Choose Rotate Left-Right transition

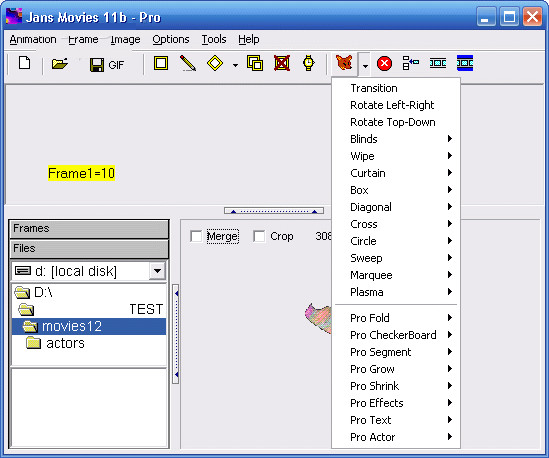[x=396, y=105]
